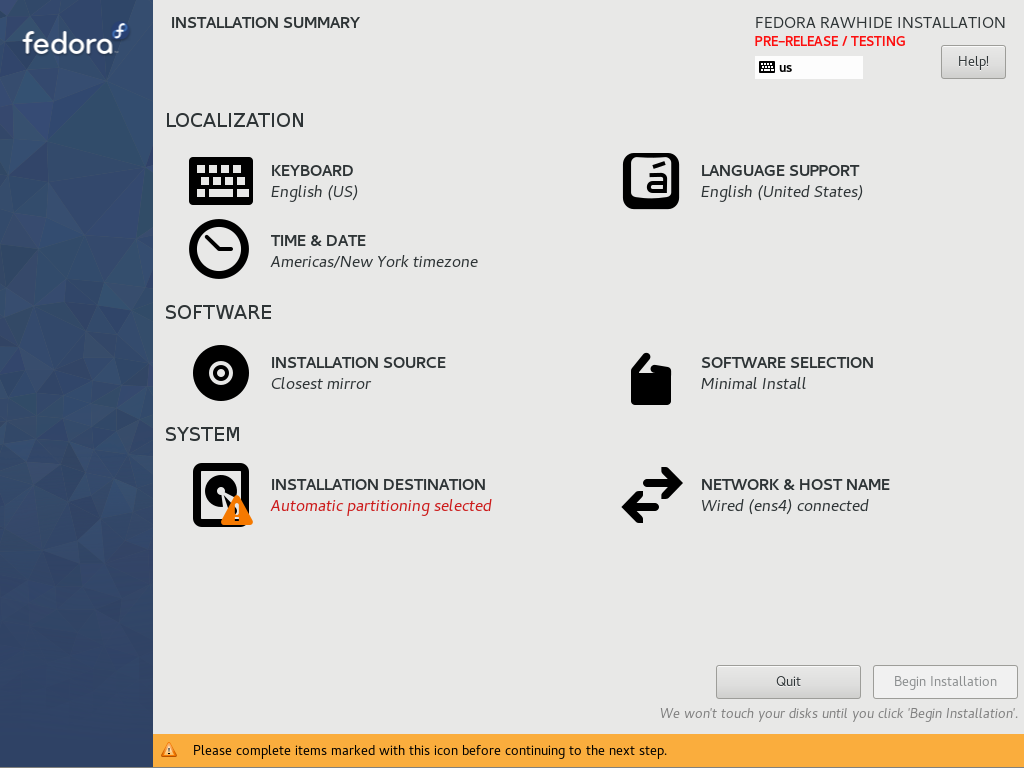Click the LOCALIZATION section heading
This screenshot has width=1024, height=768.
(x=234, y=120)
